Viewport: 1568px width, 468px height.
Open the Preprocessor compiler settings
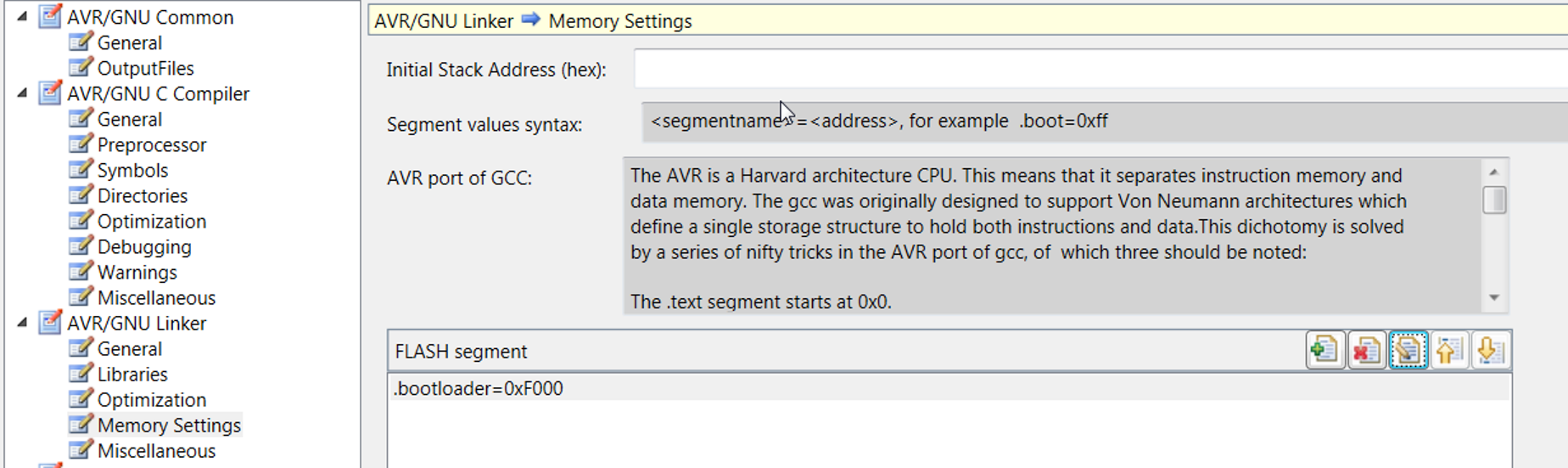point(152,145)
